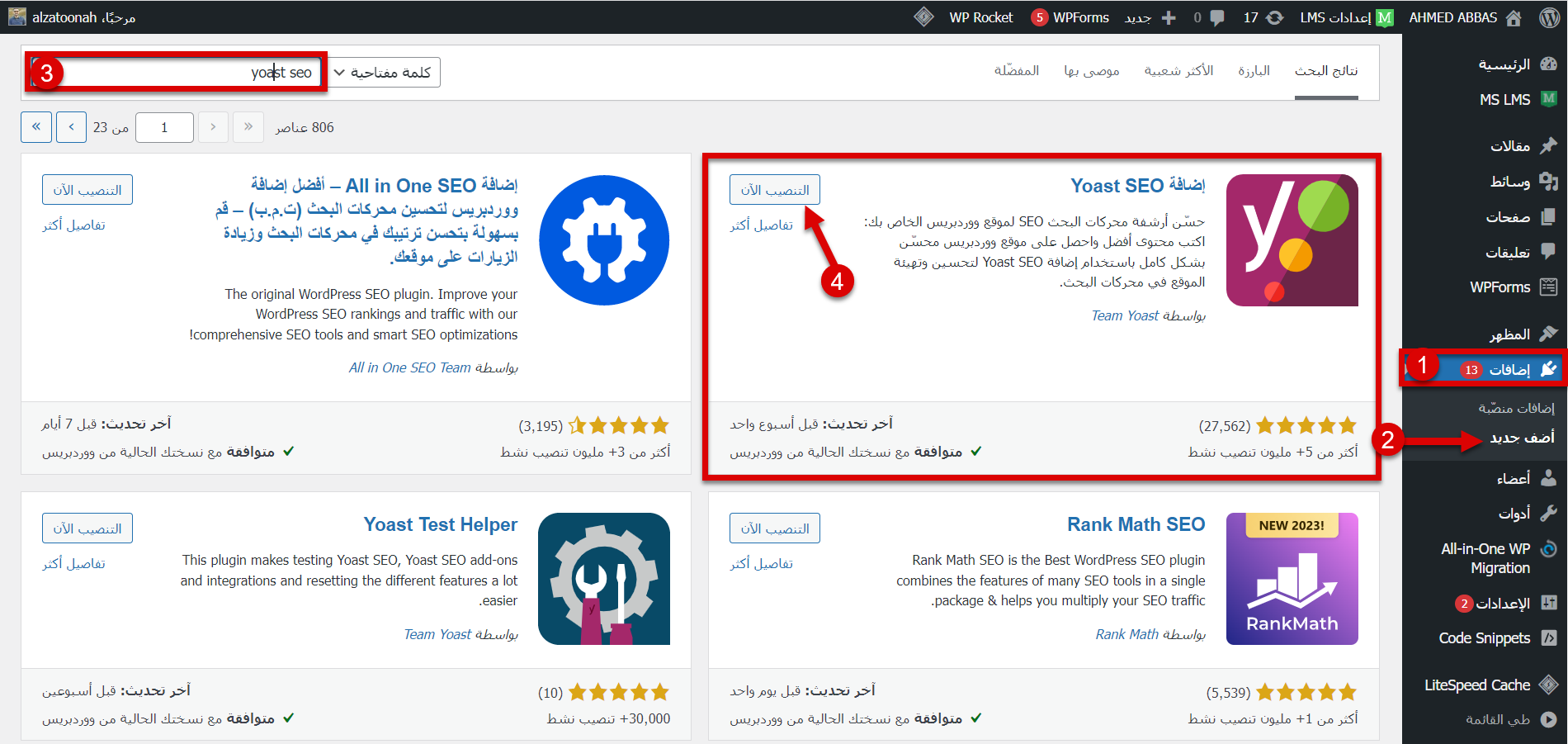Open WPForms in the top admin bar
1568x744 pixels.
(1070, 17)
